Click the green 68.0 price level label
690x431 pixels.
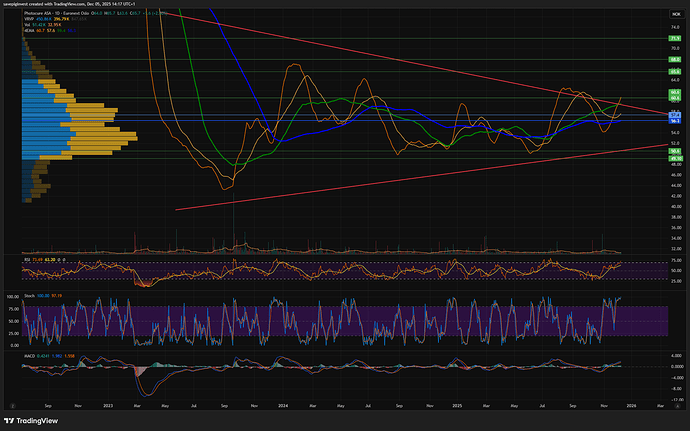point(675,60)
